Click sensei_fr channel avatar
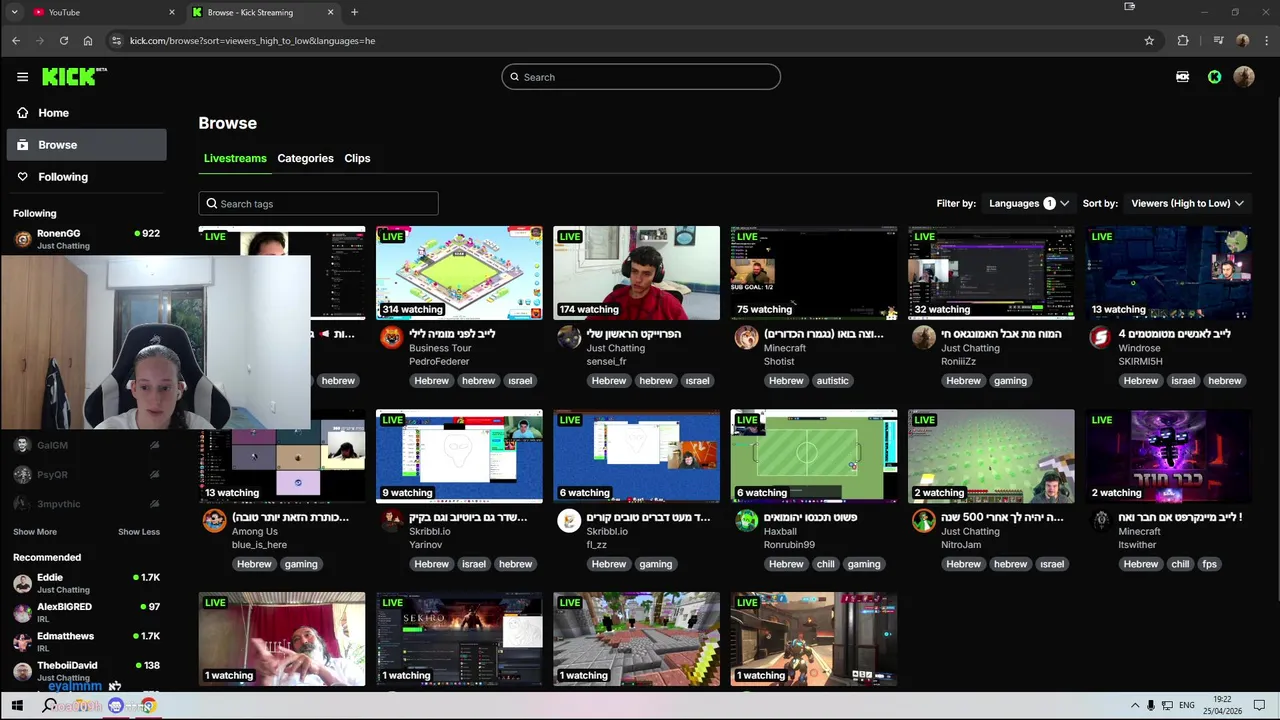This screenshot has height=720, width=1280. [x=569, y=337]
